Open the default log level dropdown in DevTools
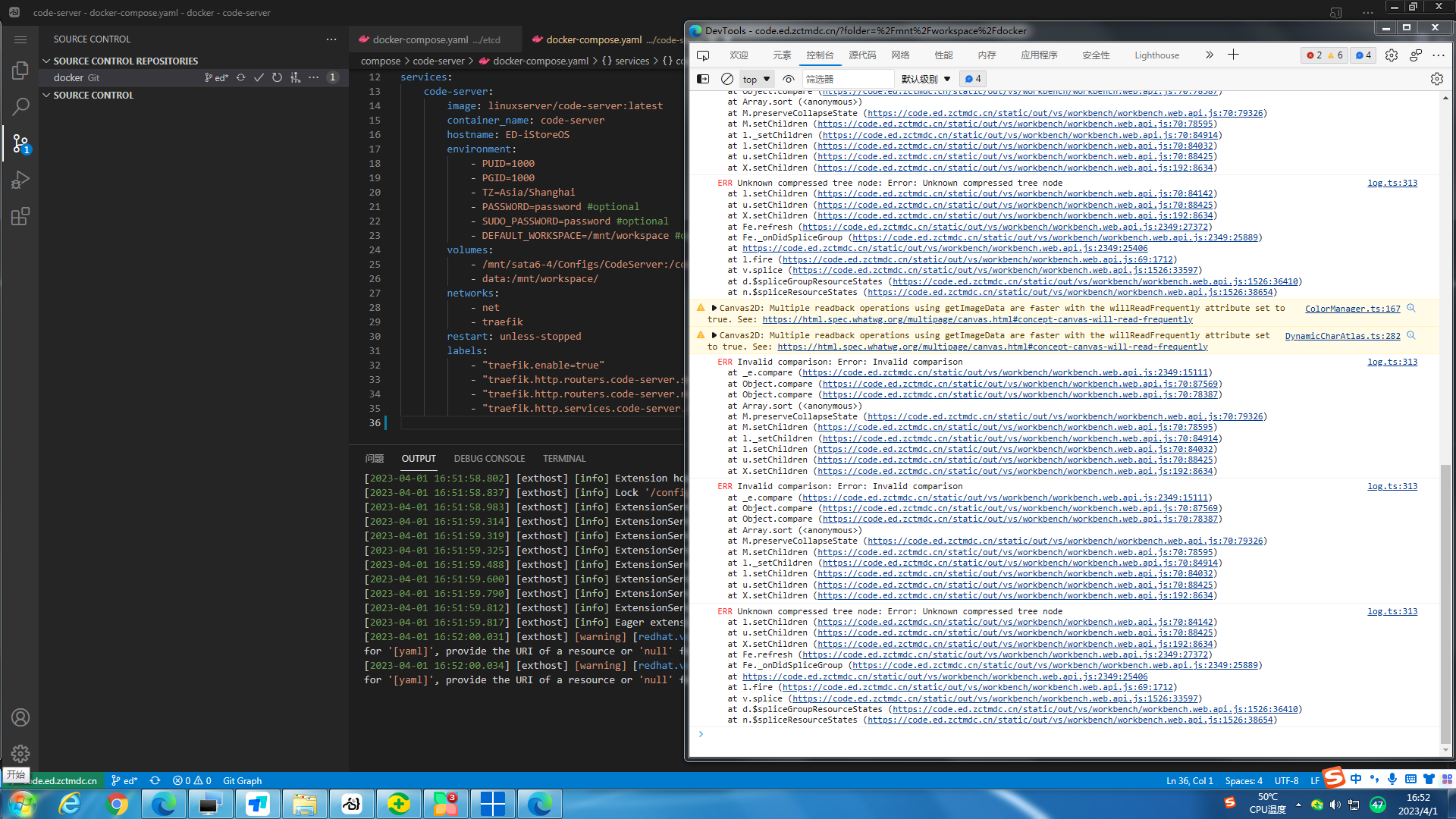 pyautogui.click(x=926, y=79)
